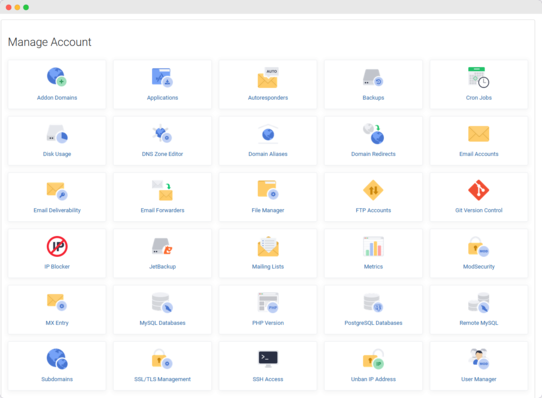Click the Addon Domains link text

click(57, 98)
